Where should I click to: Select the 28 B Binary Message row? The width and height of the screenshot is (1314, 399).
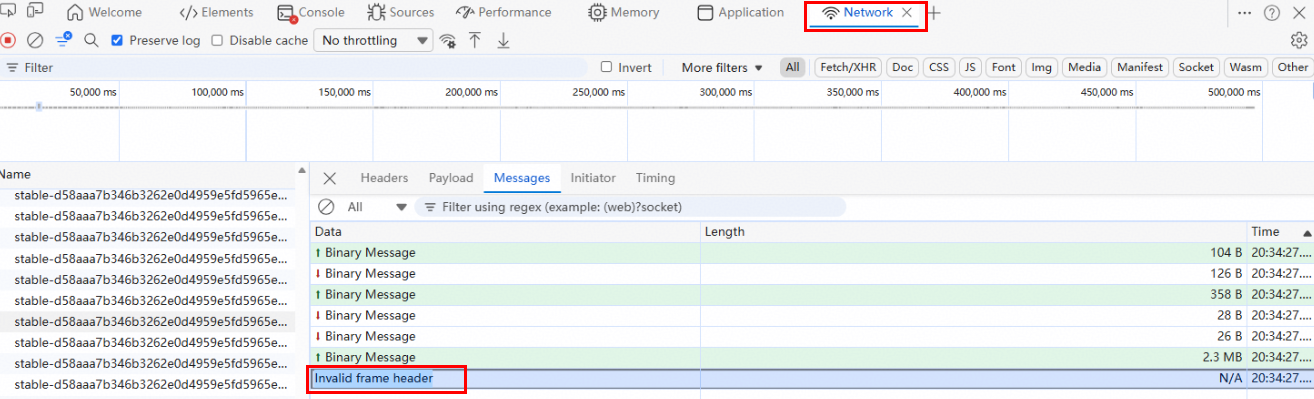tap(811, 316)
